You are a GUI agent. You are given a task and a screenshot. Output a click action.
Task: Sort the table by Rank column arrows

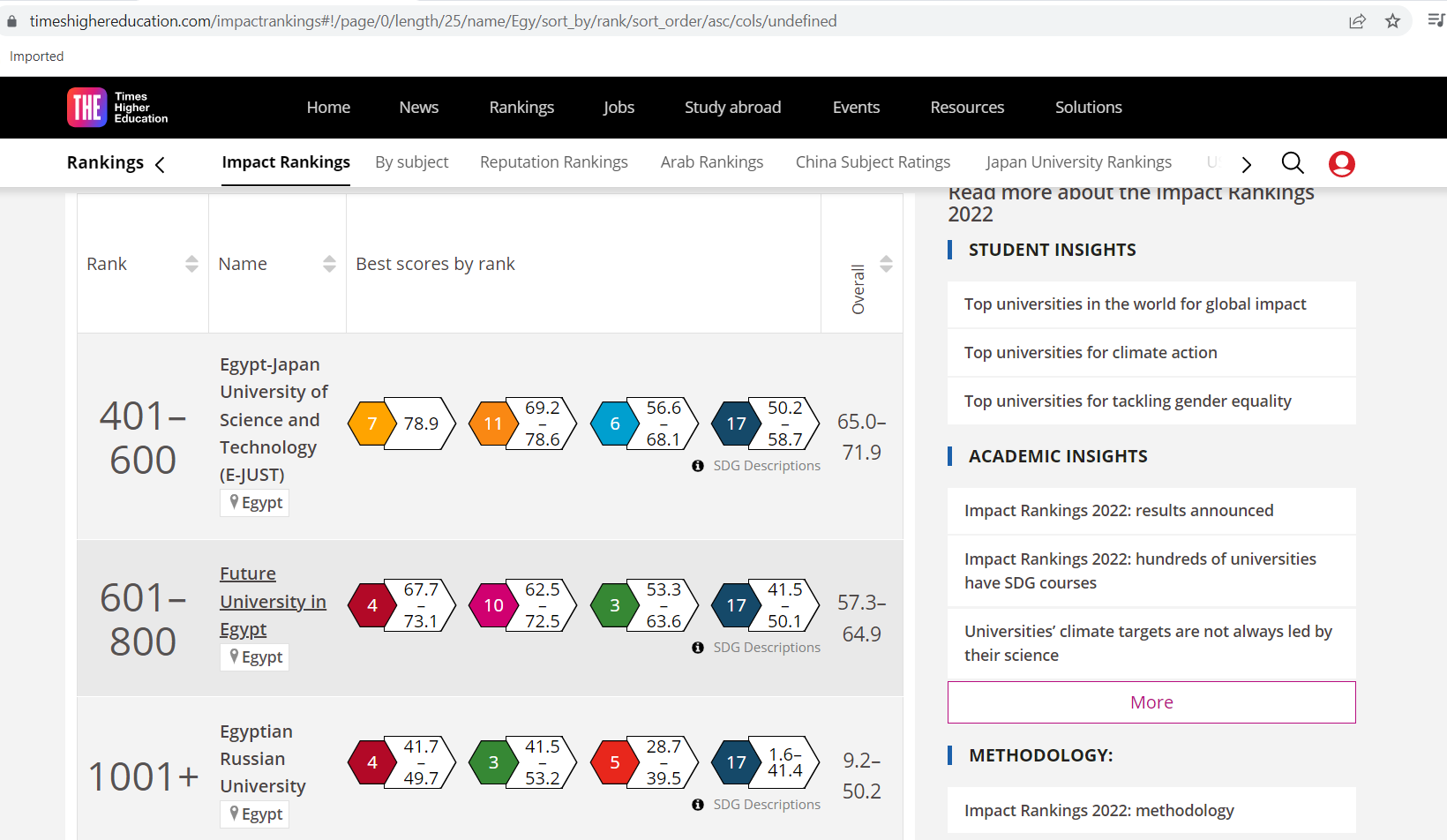coord(191,264)
